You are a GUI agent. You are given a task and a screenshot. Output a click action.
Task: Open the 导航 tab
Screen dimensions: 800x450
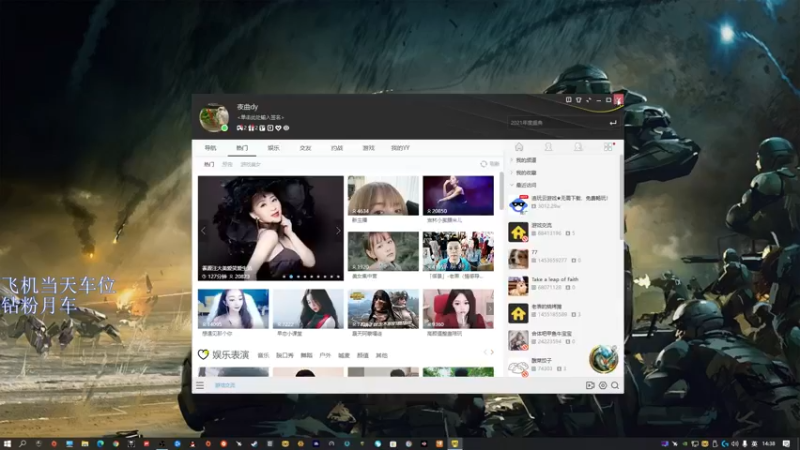tap(210, 148)
